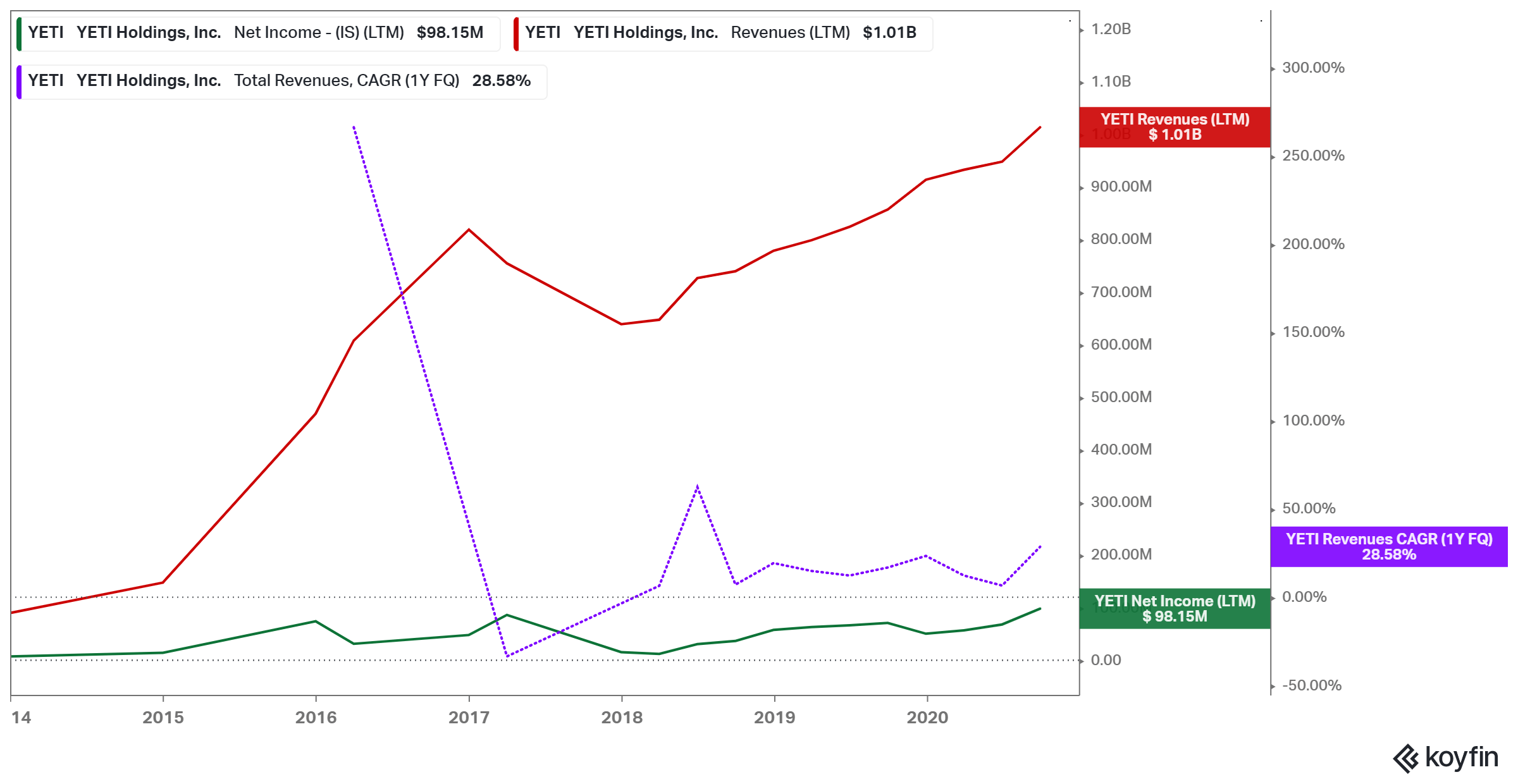Click the 200.00% axis value
This screenshot has height=784, width=1518.
pos(1313,244)
